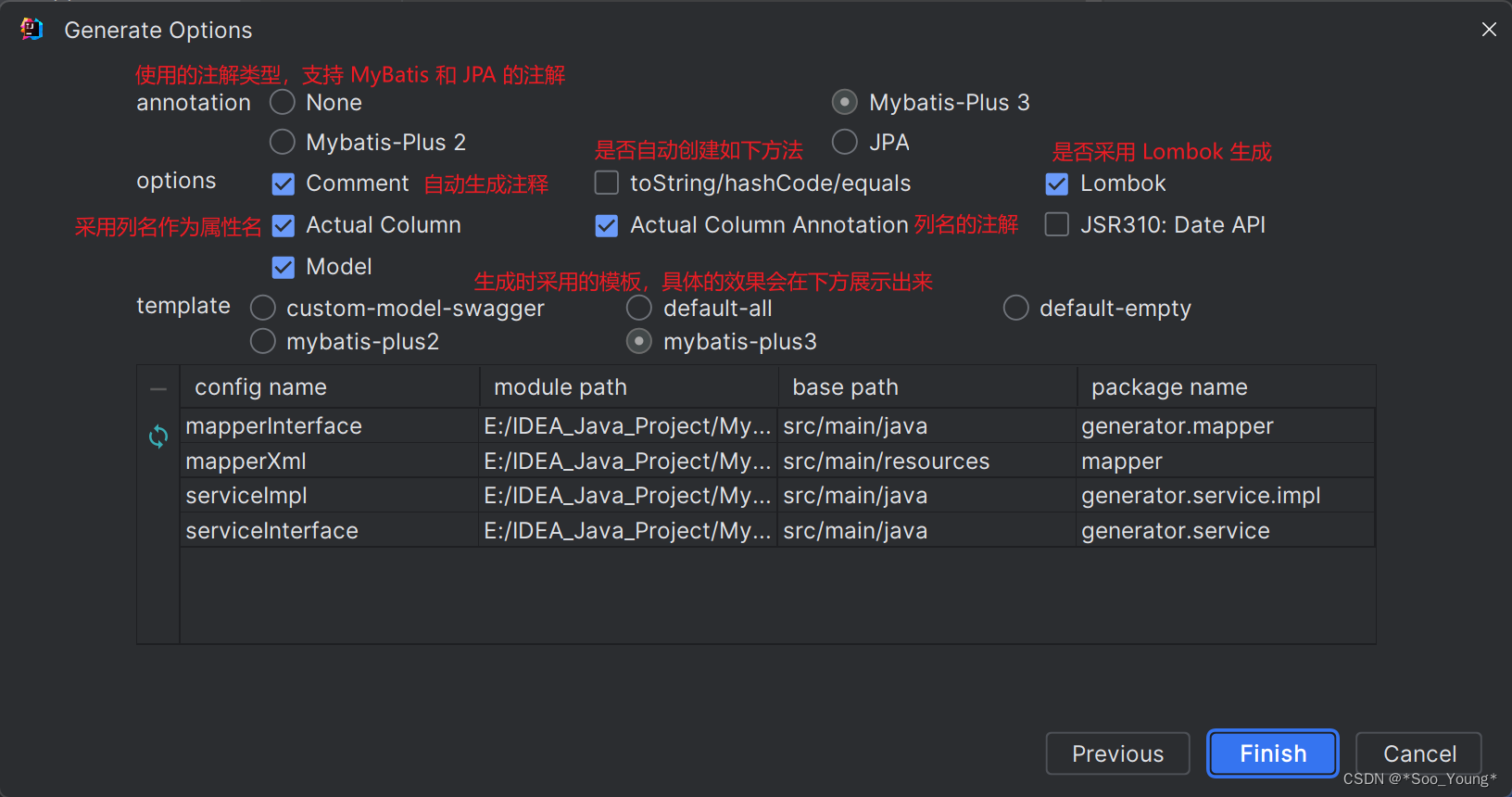Disable the Lombok option
The width and height of the screenshot is (1512, 797).
coord(1056,183)
